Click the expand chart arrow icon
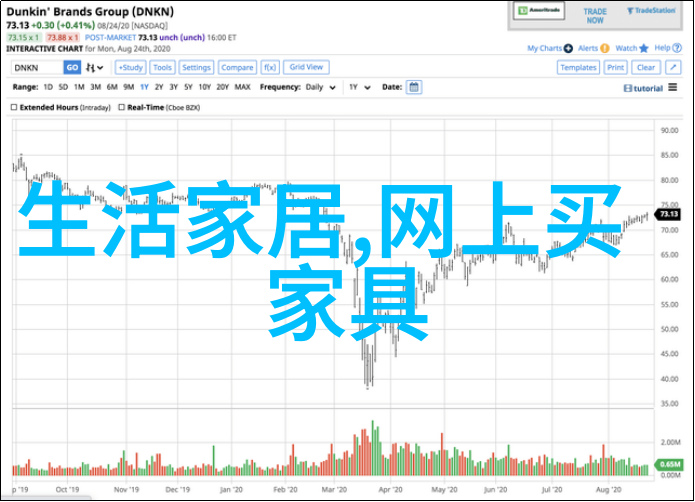The image size is (695, 502). [x=673, y=67]
